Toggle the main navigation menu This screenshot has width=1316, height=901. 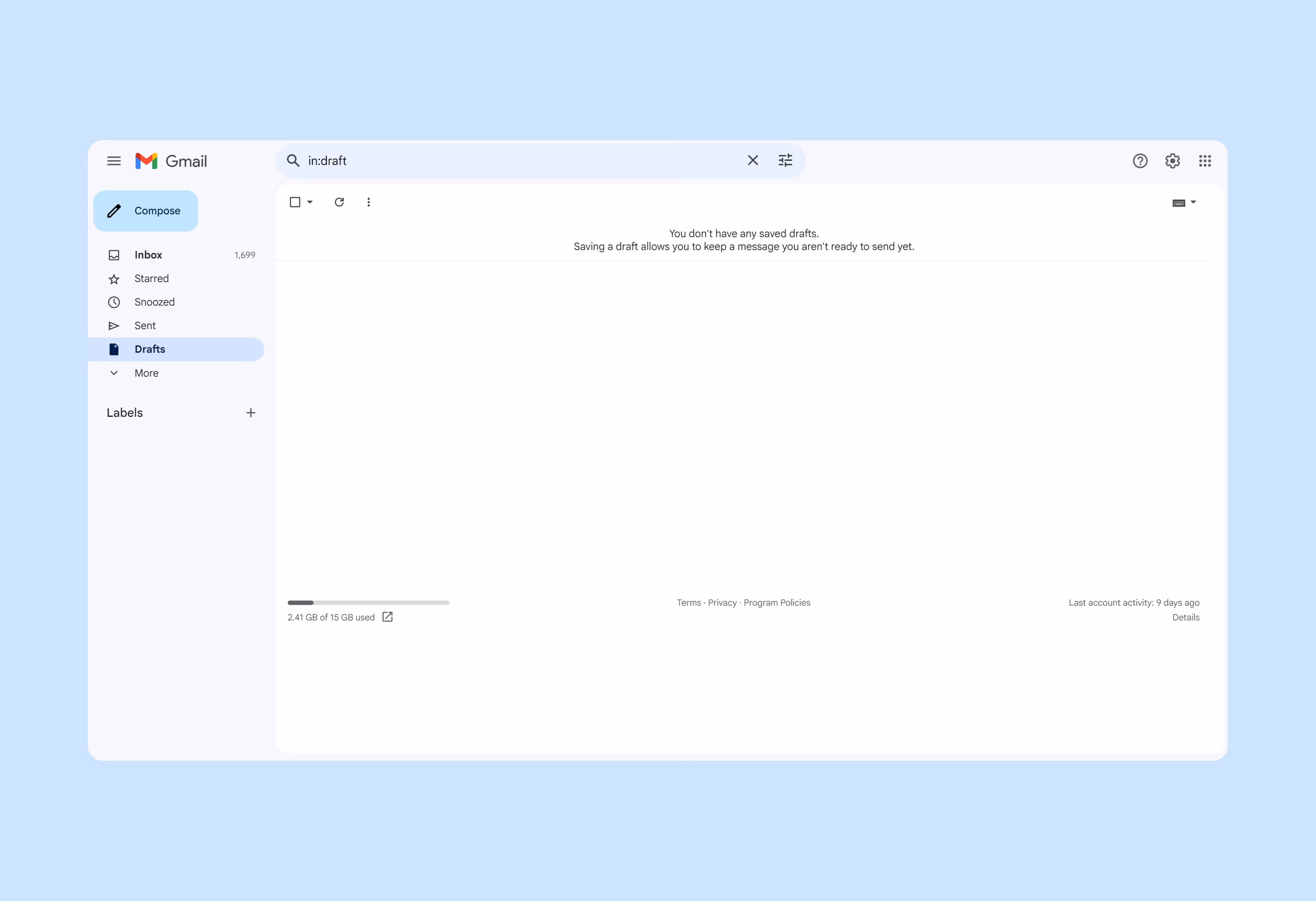pos(114,161)
